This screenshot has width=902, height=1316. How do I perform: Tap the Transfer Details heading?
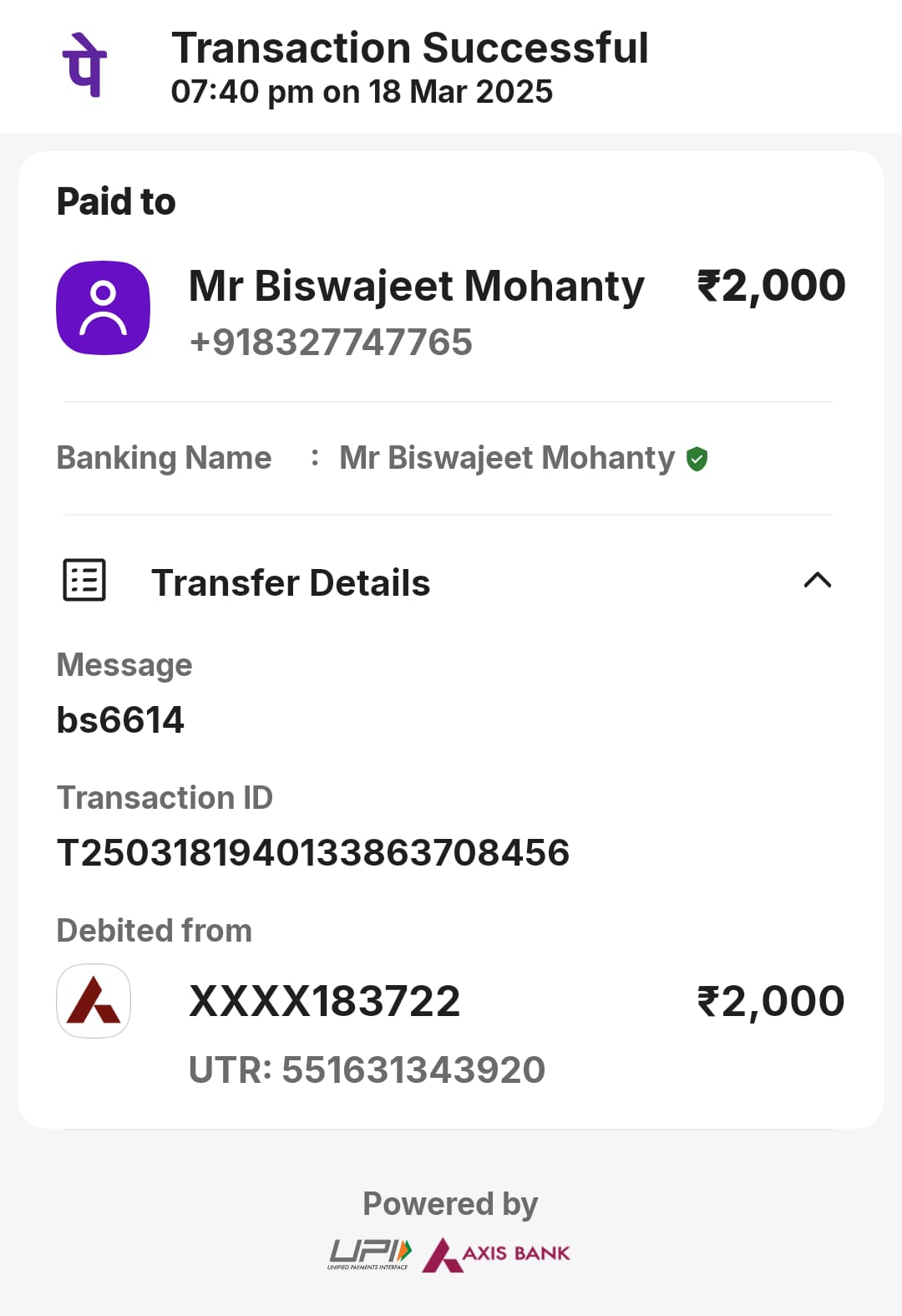click(x=291, y=582)
